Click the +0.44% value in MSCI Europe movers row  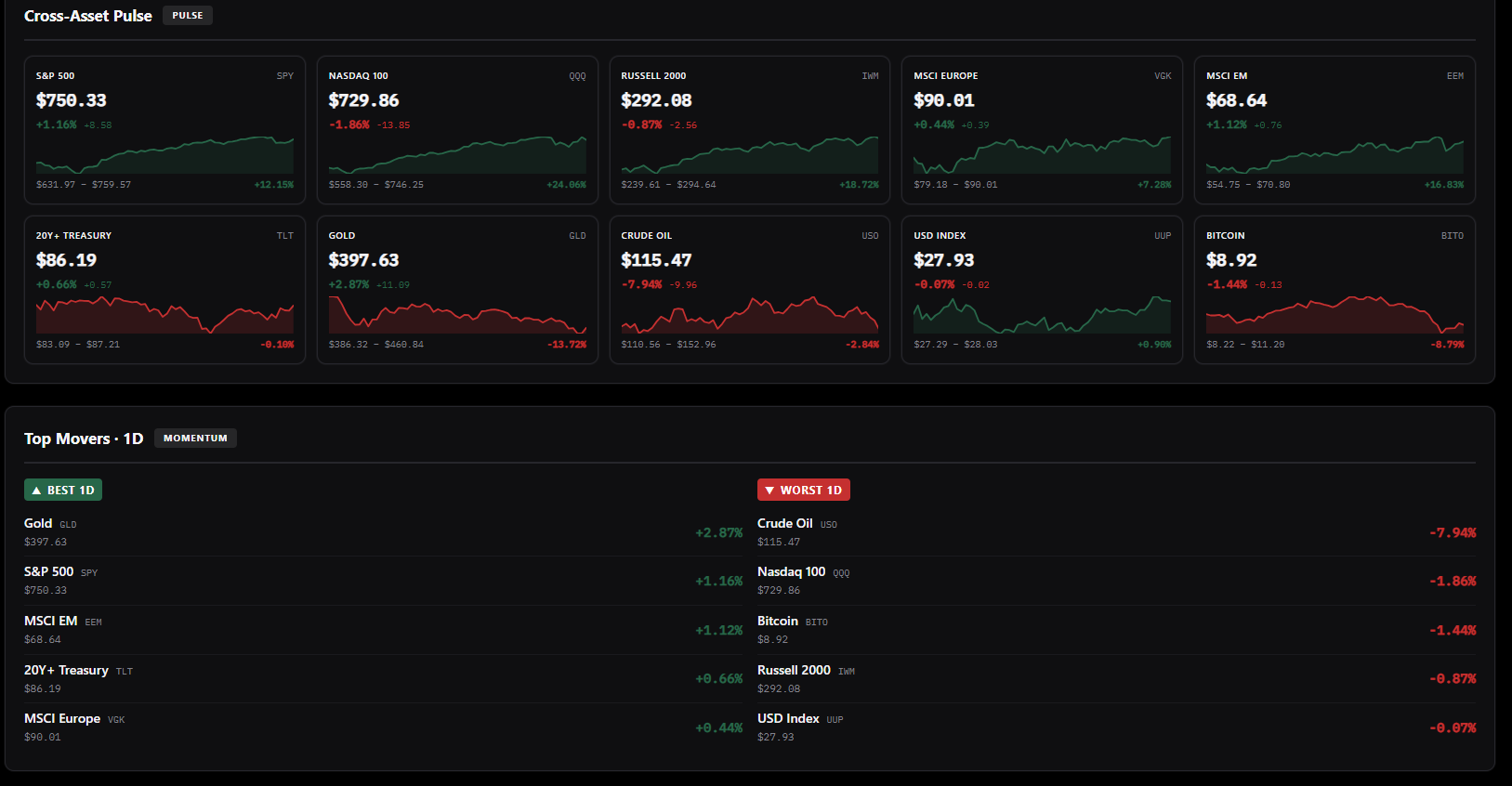(719, 728)
